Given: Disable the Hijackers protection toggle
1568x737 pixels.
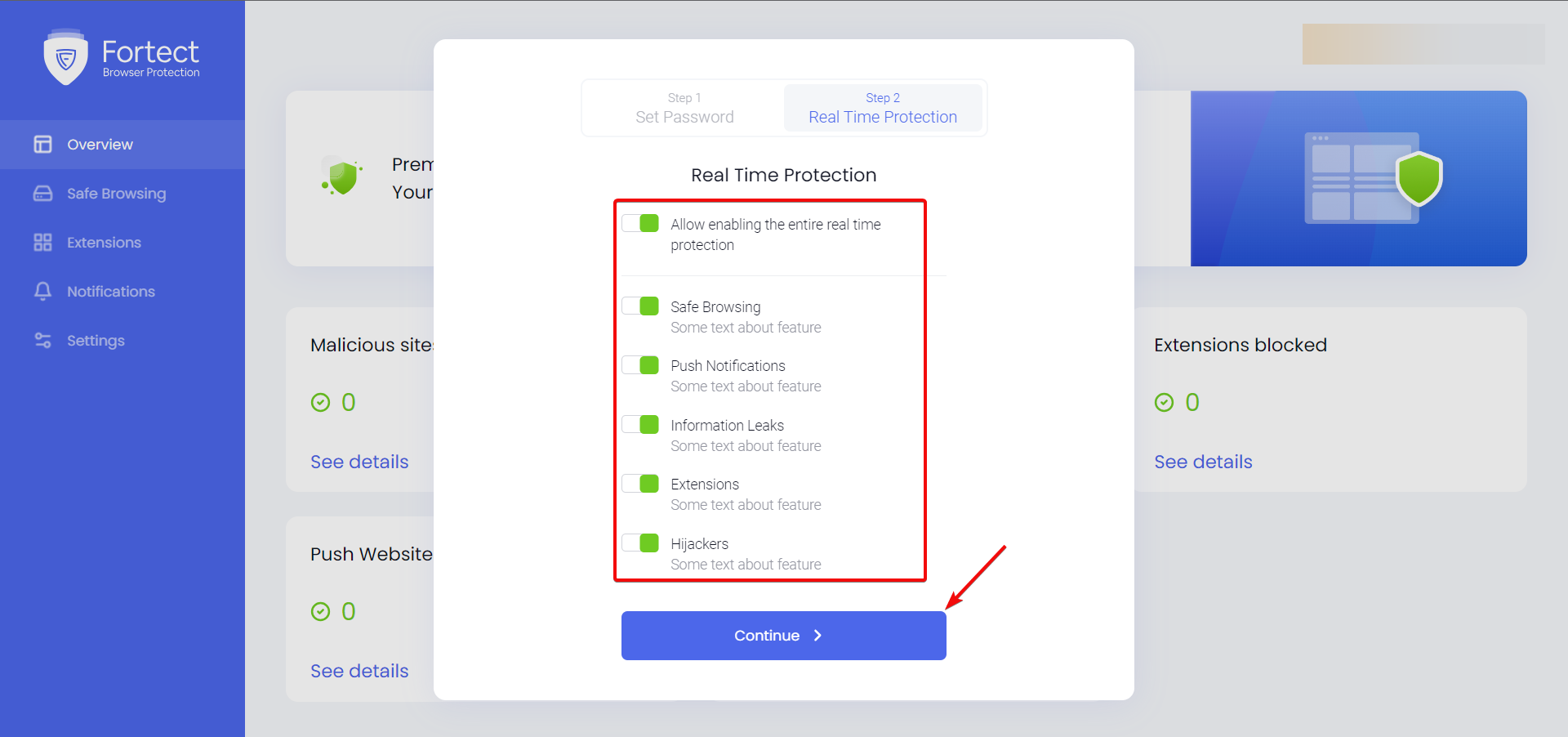Looking at the screenshot, I should tap(640, 543).
